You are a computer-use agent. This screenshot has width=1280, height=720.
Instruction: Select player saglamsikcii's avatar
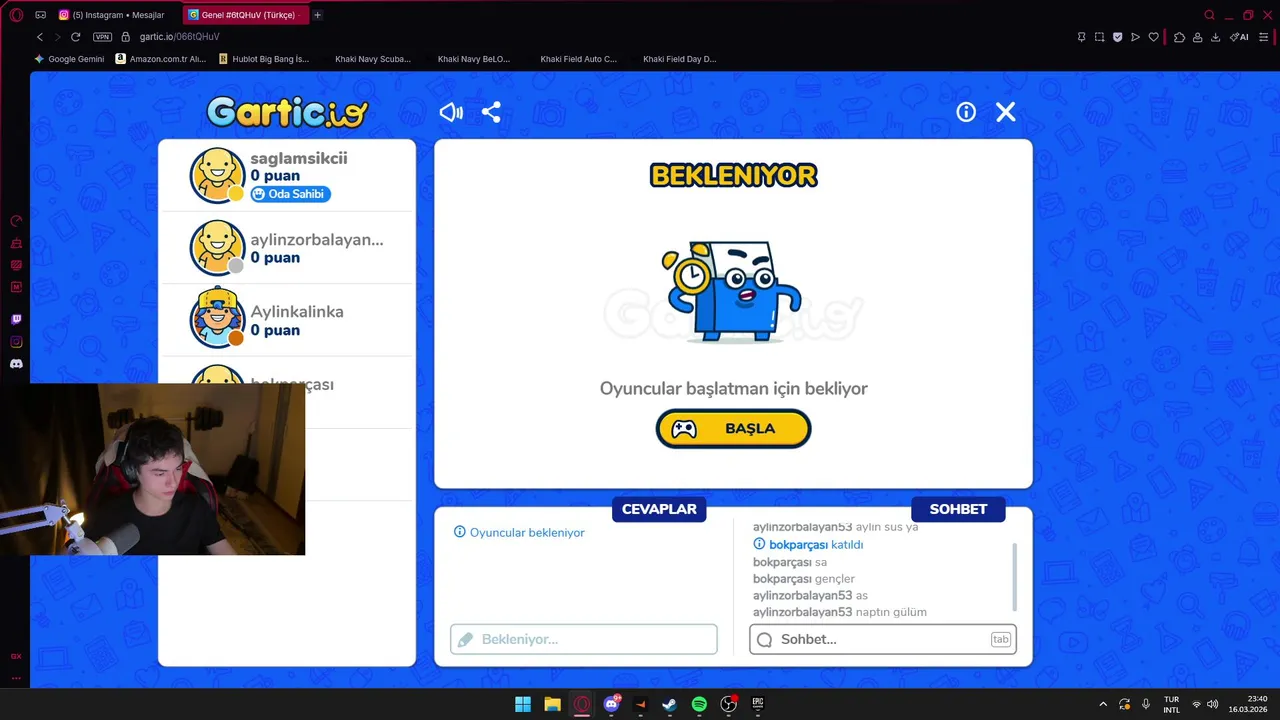[217, 175]
